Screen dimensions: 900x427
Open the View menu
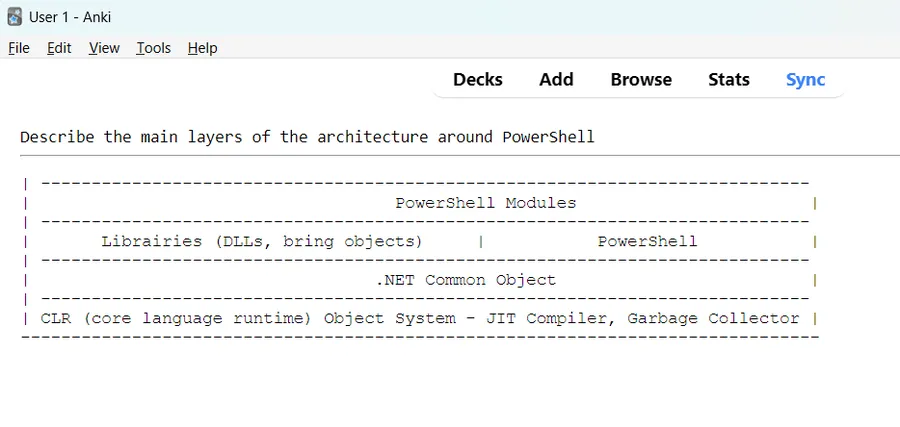point(104,48)
